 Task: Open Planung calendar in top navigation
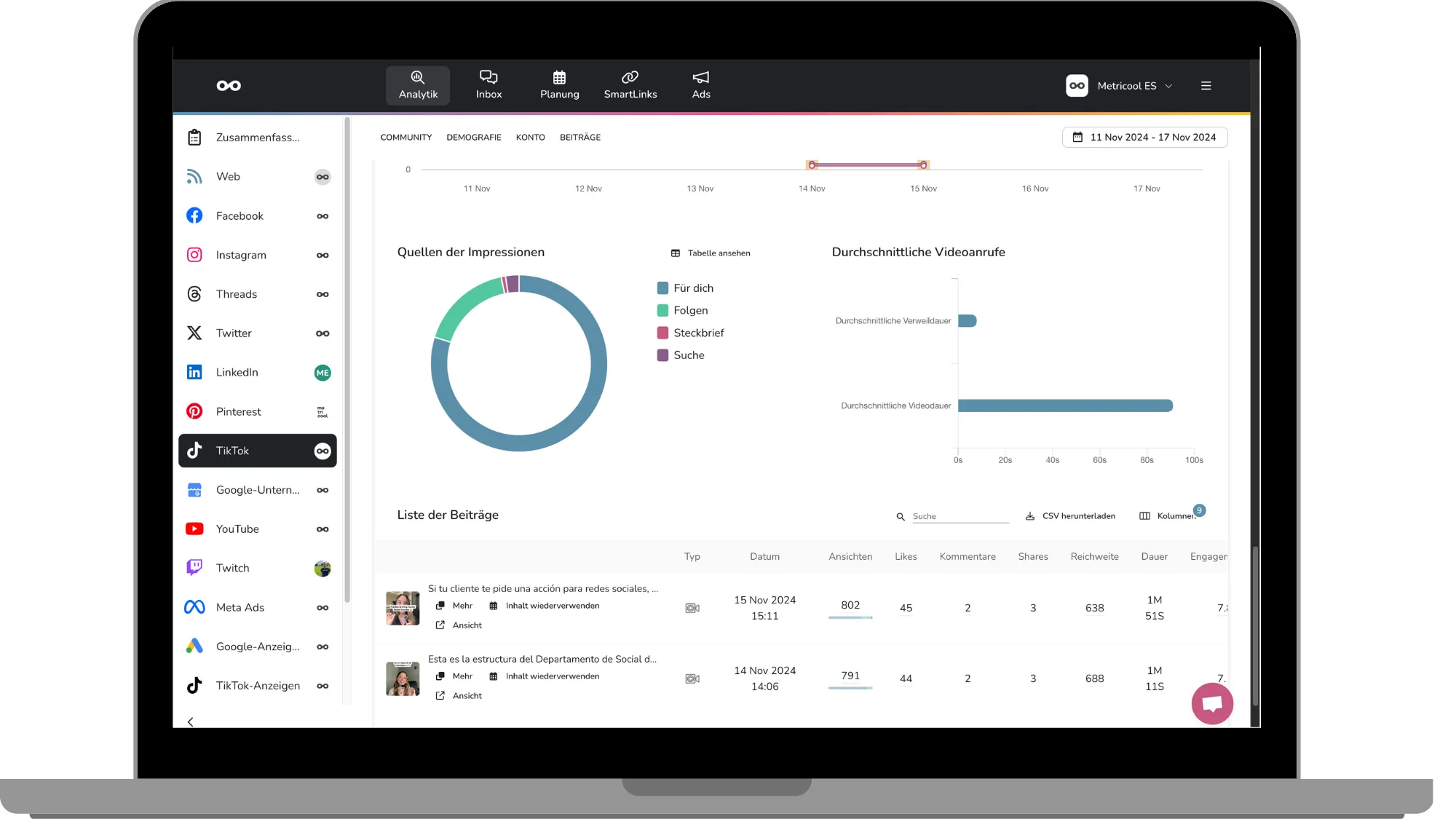click(559, 85)
